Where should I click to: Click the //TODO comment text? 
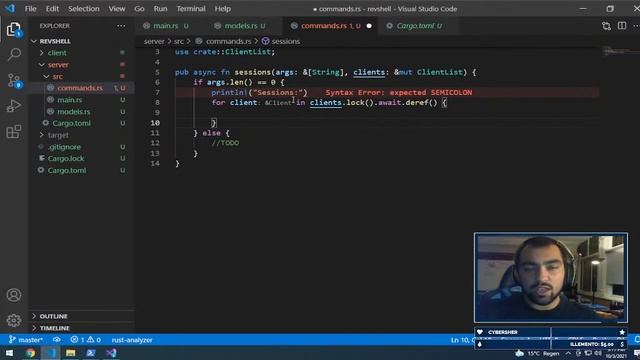(225, 143)
